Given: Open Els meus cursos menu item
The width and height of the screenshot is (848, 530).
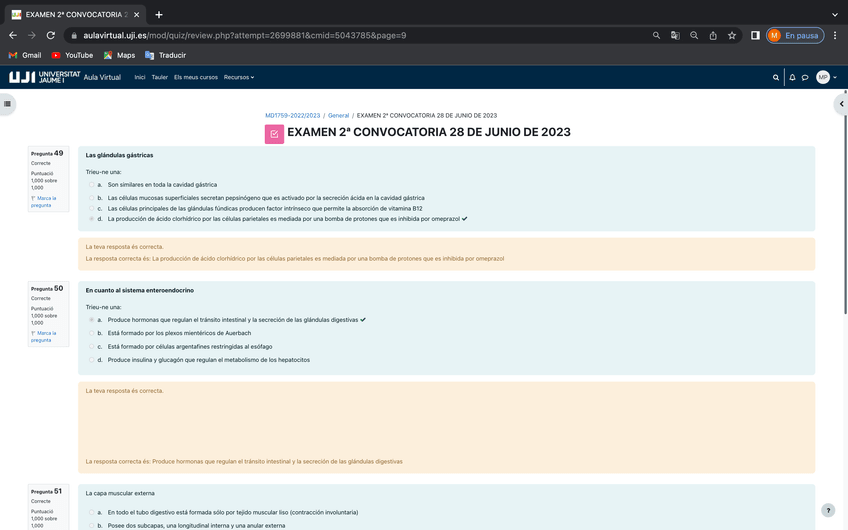Looking at the screenshot, I should click(x=196, y=77).
